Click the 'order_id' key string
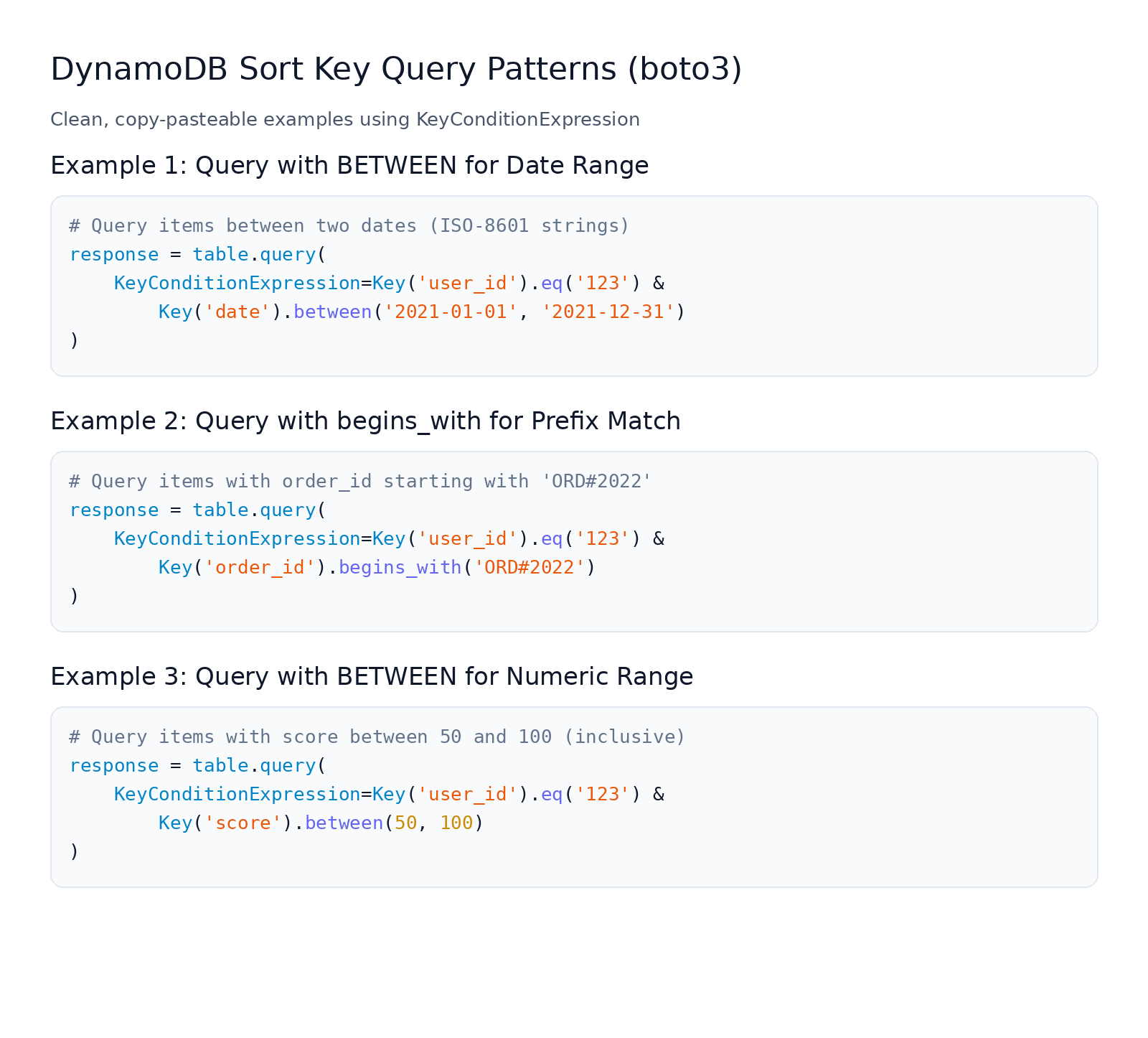 click(x=260, y=568)
